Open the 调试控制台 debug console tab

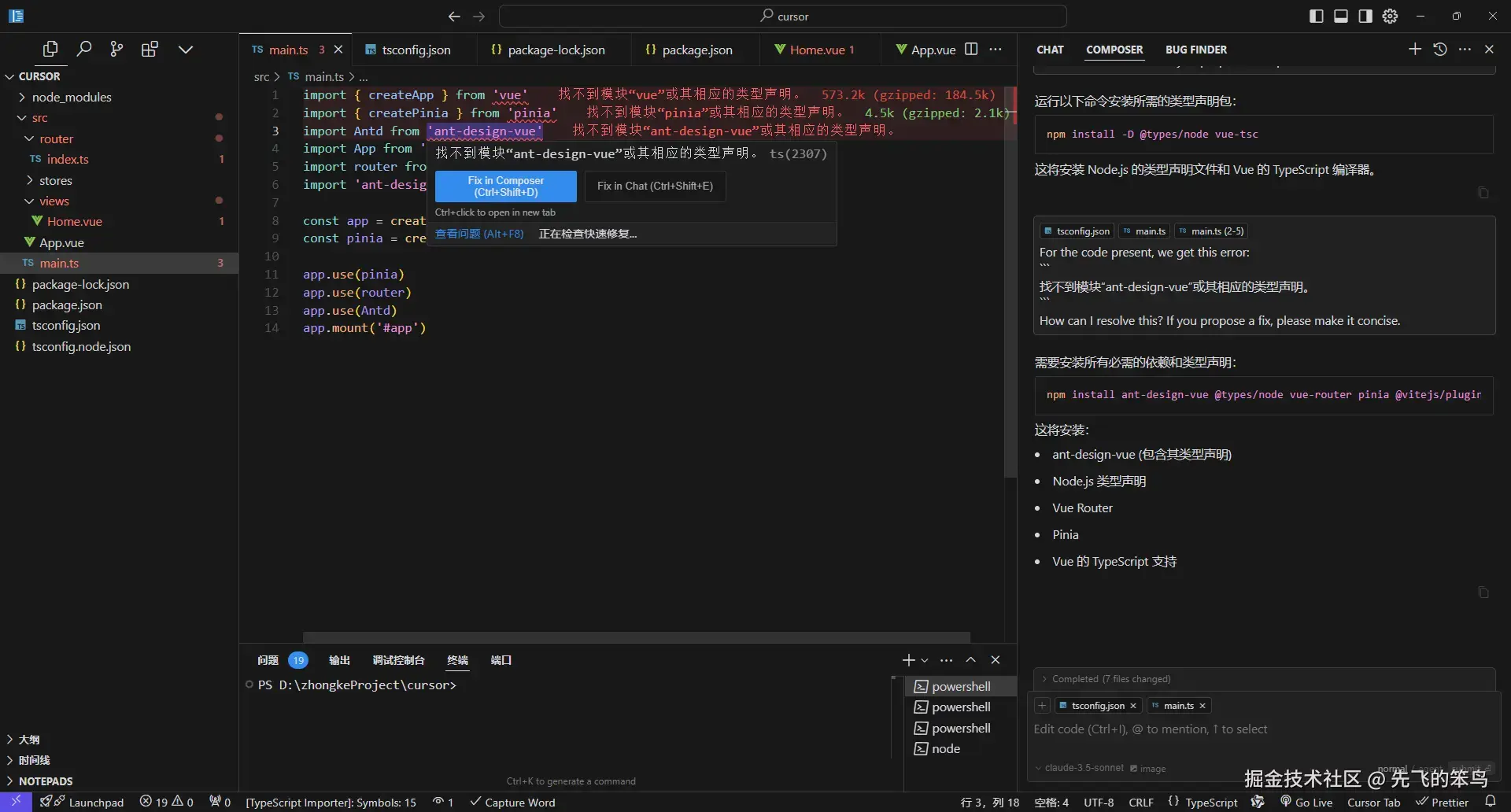pyautogui.click(x=398, y=660)
